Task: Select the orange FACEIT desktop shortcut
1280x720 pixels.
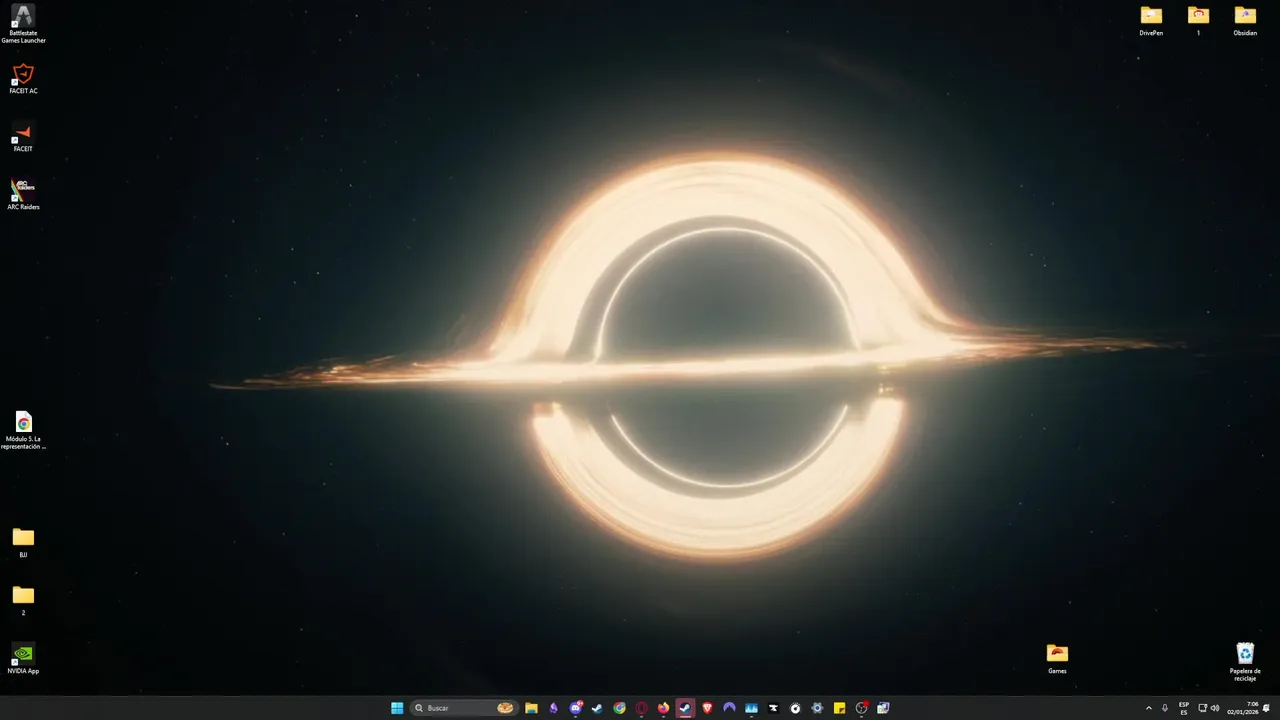Action: [x=23, y=137]
